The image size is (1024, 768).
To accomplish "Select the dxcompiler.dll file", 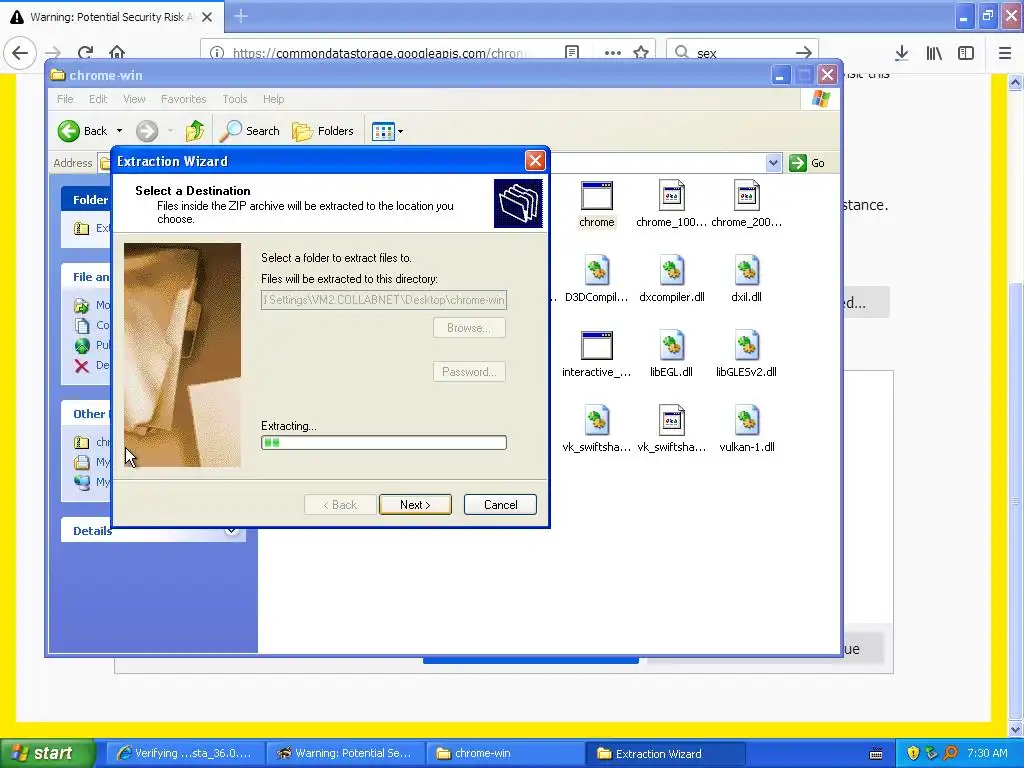I will (671, 278).
